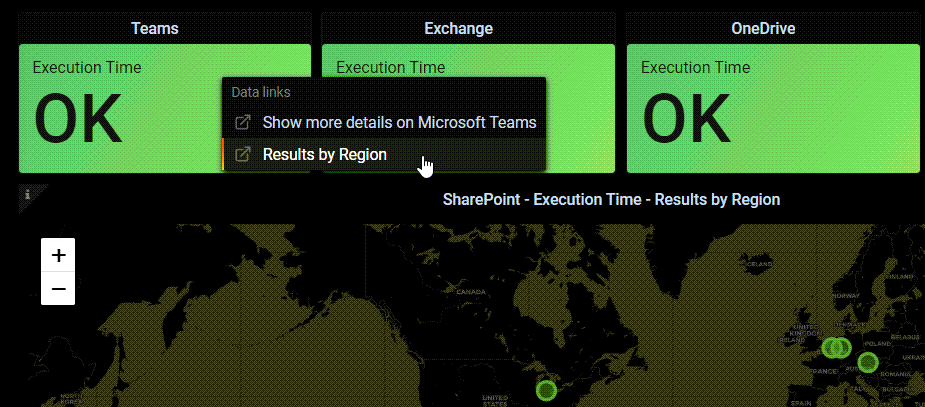Open the info icon on the map panel
The width and height of the screenshot is (925, 407).
(x=27, y=193)
